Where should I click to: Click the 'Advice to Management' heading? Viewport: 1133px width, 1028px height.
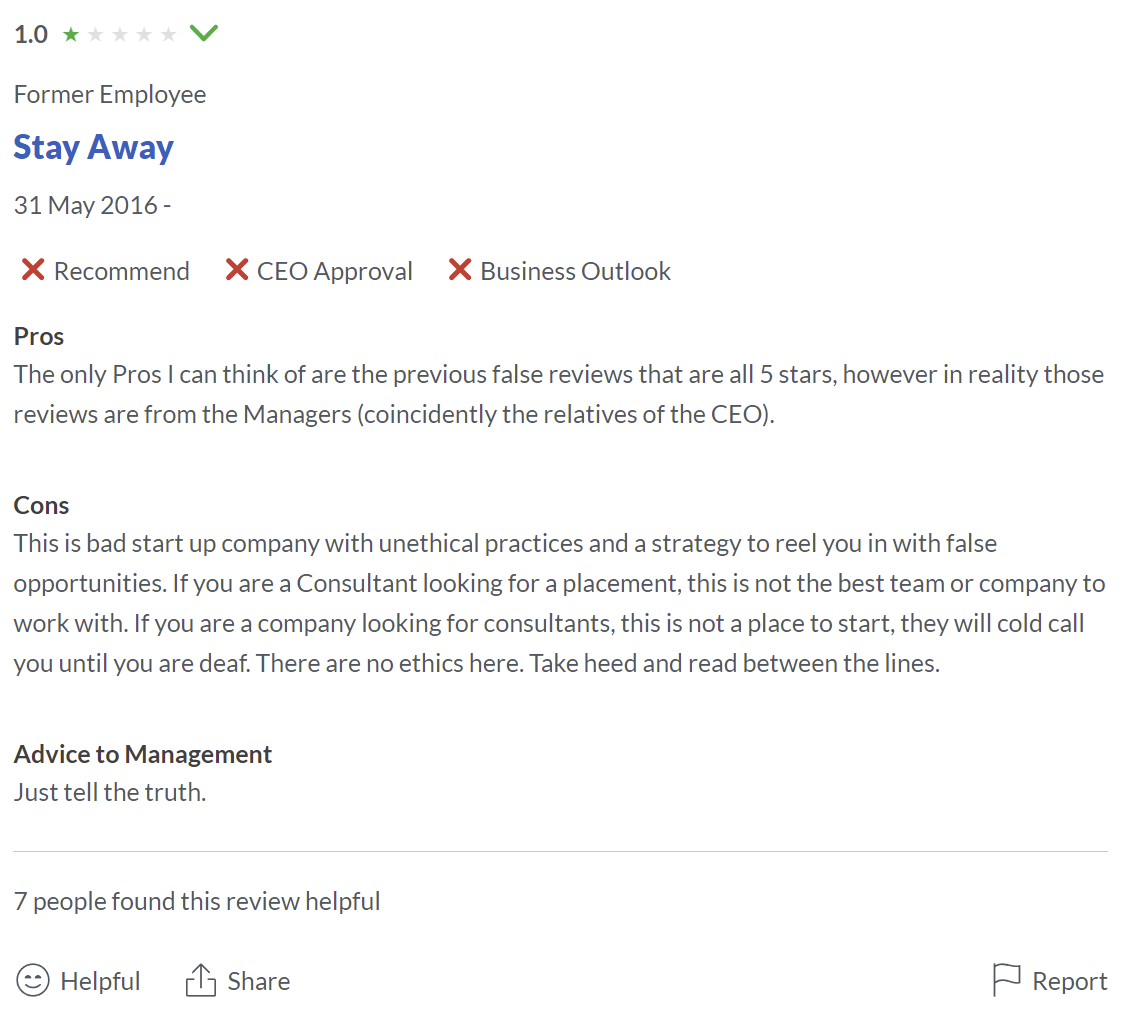[x=143, y=754]
